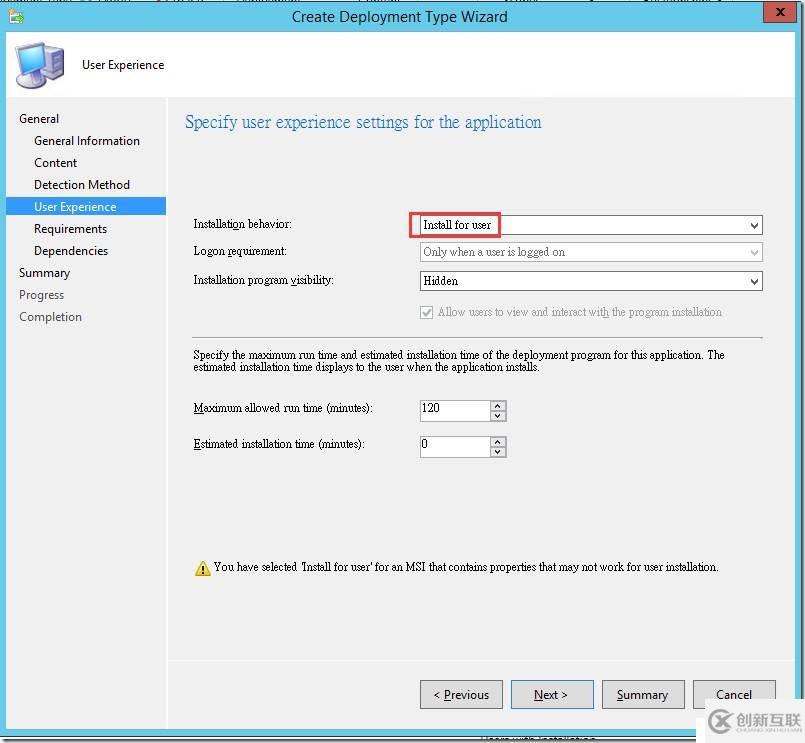Viewport: 805px width, 743px height.
Task: Go to the Dependencies step
Action: click(x=71, y=251)
